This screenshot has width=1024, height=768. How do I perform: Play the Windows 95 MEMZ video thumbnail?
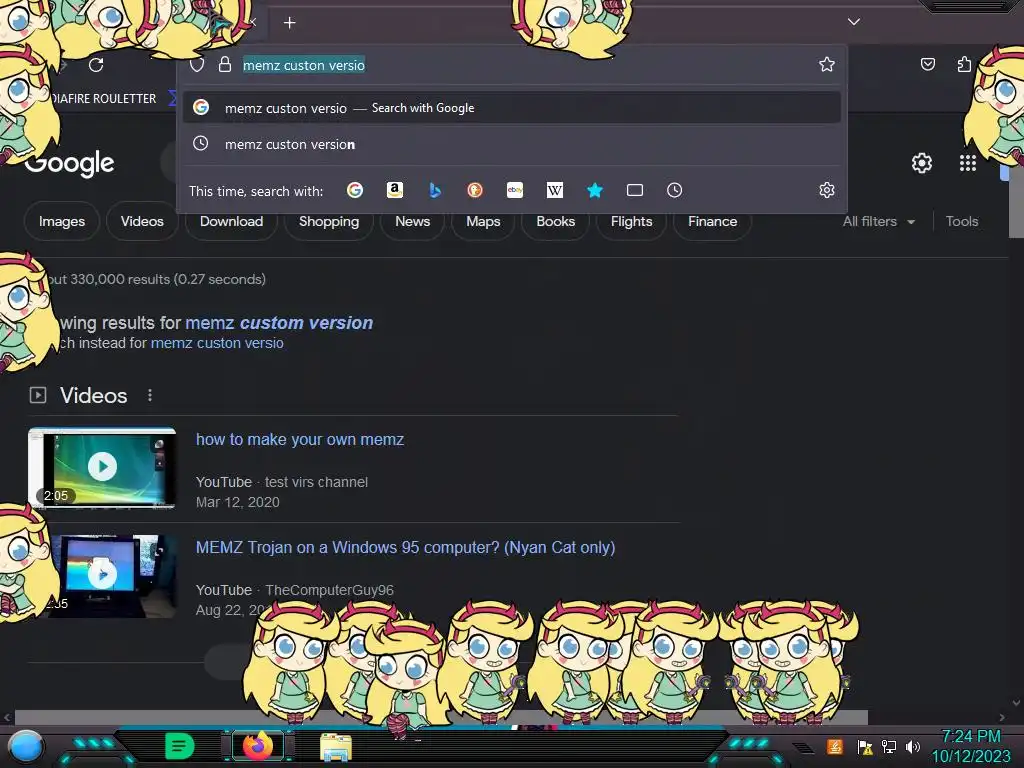(x=104, y=576)
